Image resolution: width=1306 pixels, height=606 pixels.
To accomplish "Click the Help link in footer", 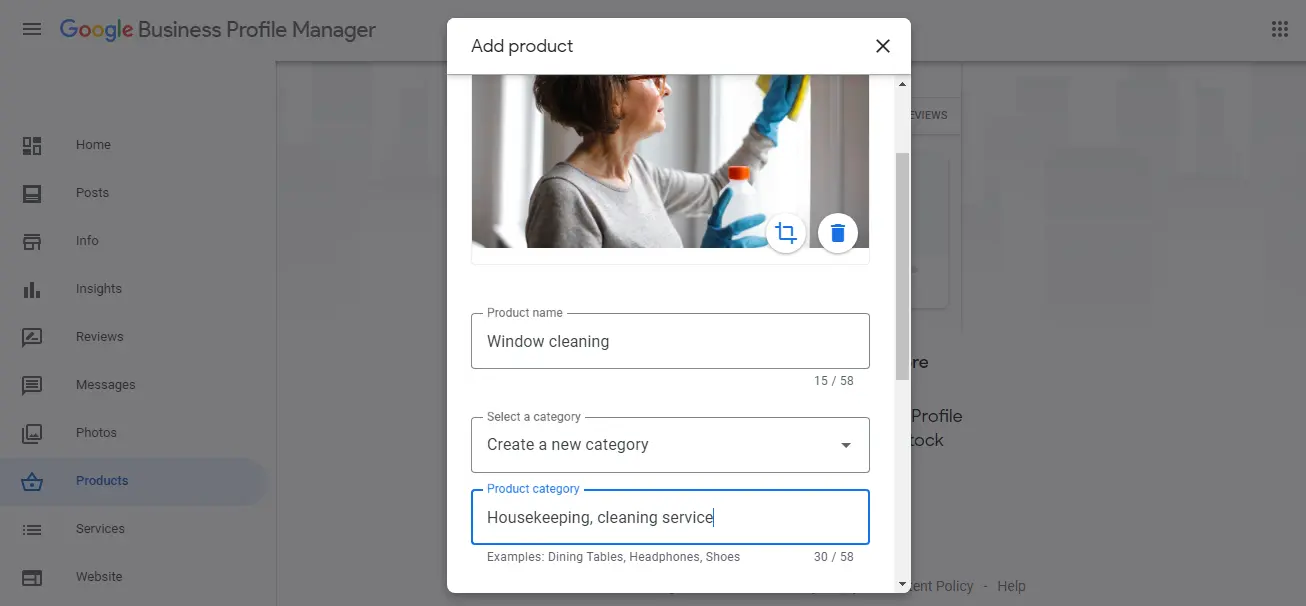I will (1011, 586).
